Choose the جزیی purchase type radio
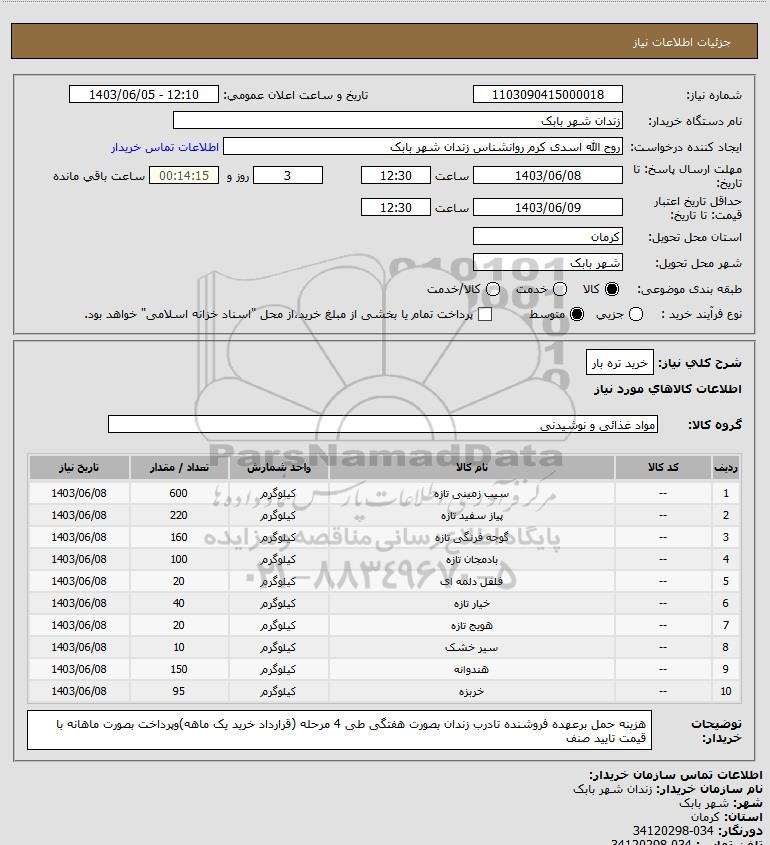770x845 pixels. [x=636, y=314]
